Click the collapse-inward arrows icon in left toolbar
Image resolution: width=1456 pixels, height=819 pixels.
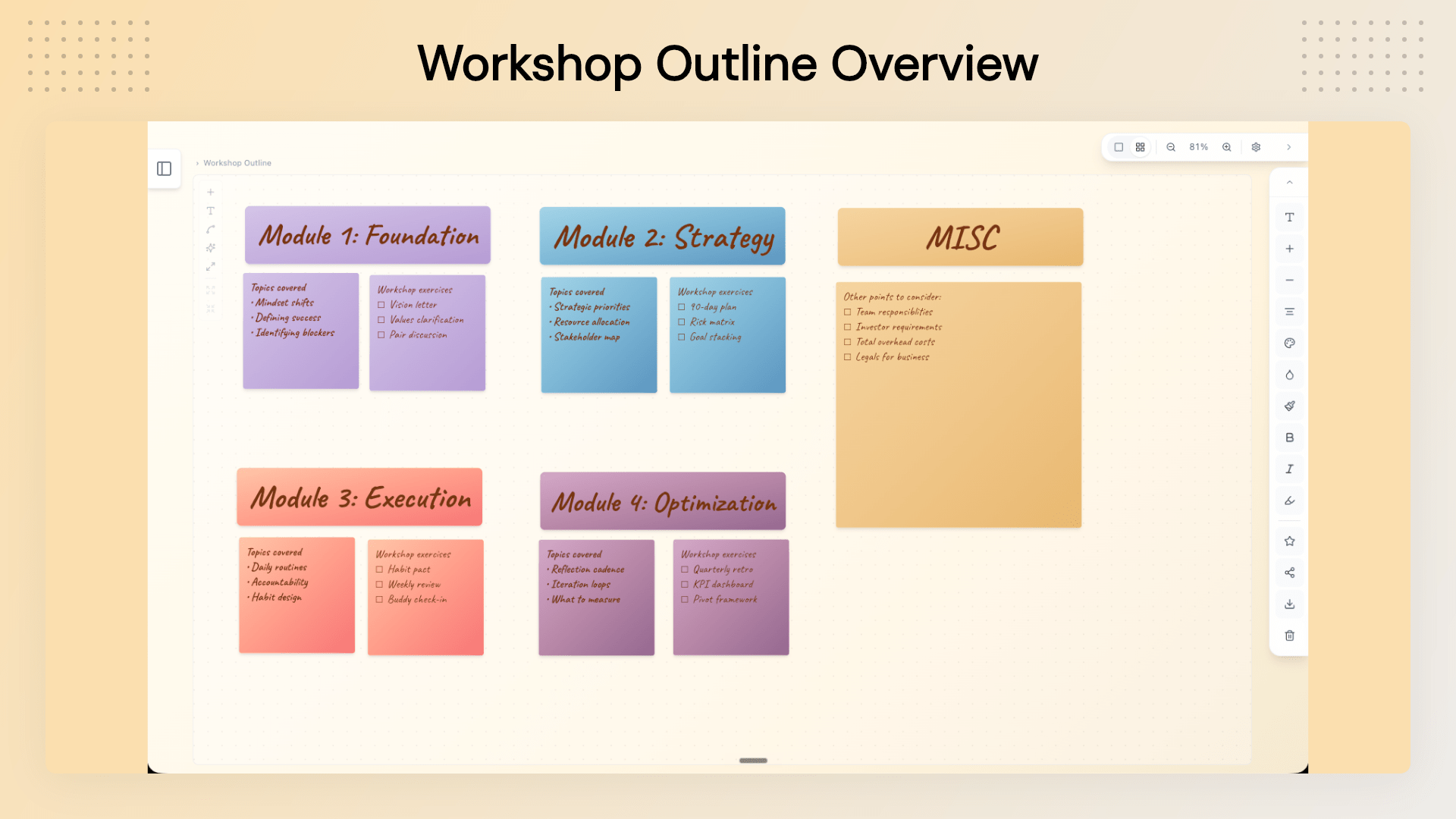click(211, 309)
